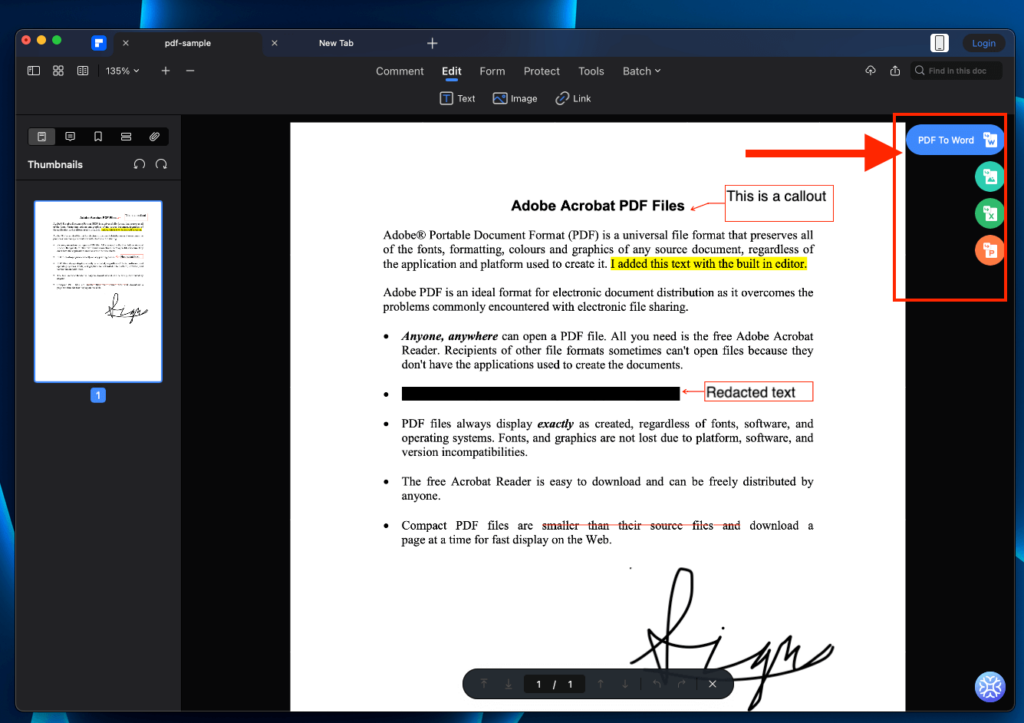Click the Find in this doc search field

[x=956, y=71]
